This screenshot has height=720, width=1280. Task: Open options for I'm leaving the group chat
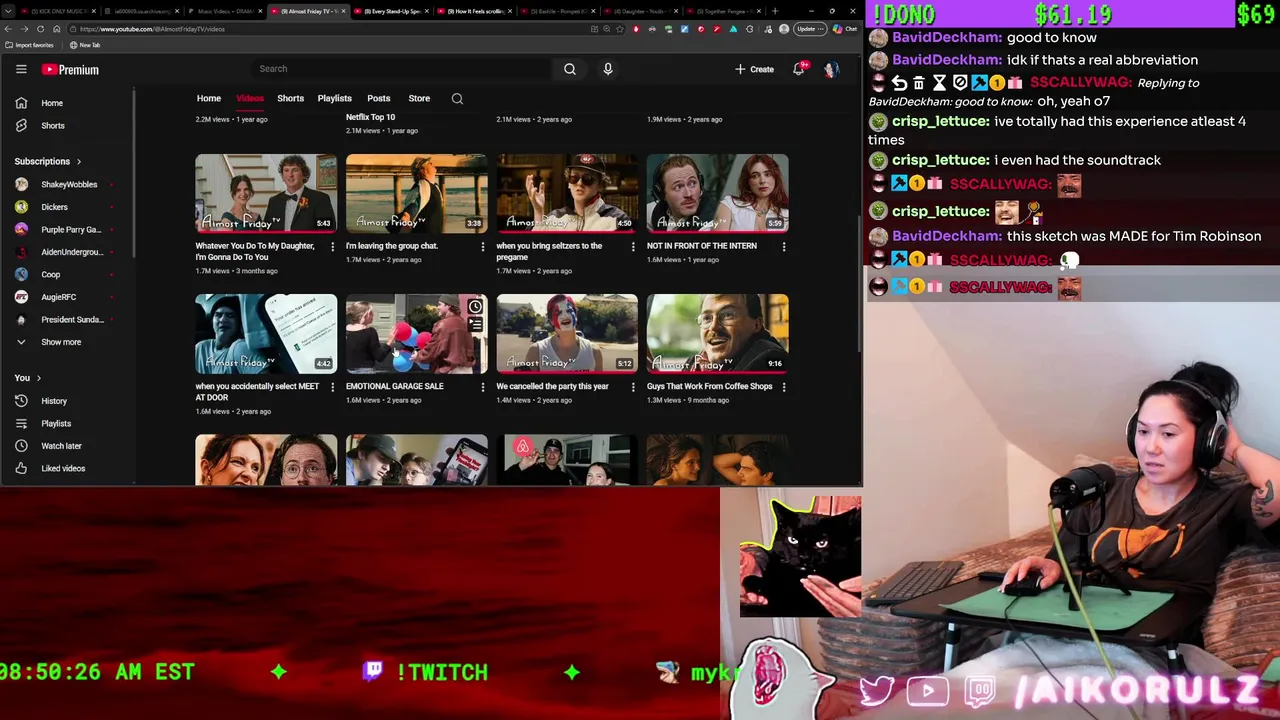click(482, 246)
